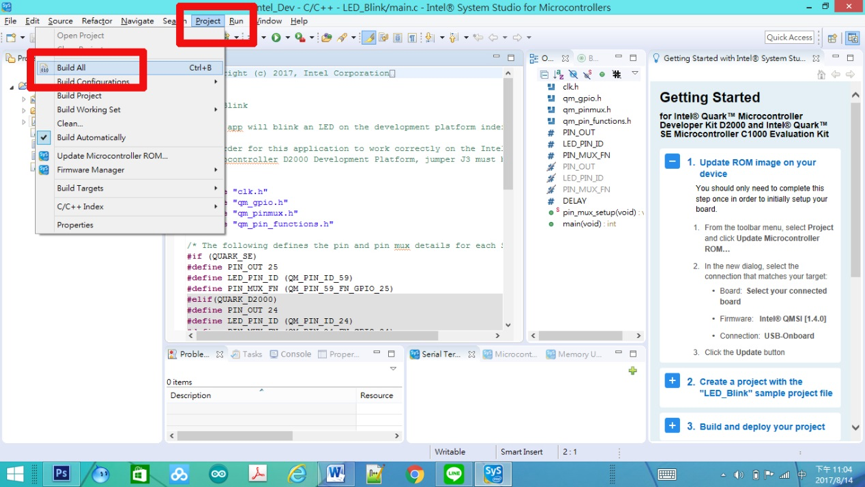Click the Resource column header
This screenshot has width=865, height=487.
pyautogui.click(x=379, y=395)
